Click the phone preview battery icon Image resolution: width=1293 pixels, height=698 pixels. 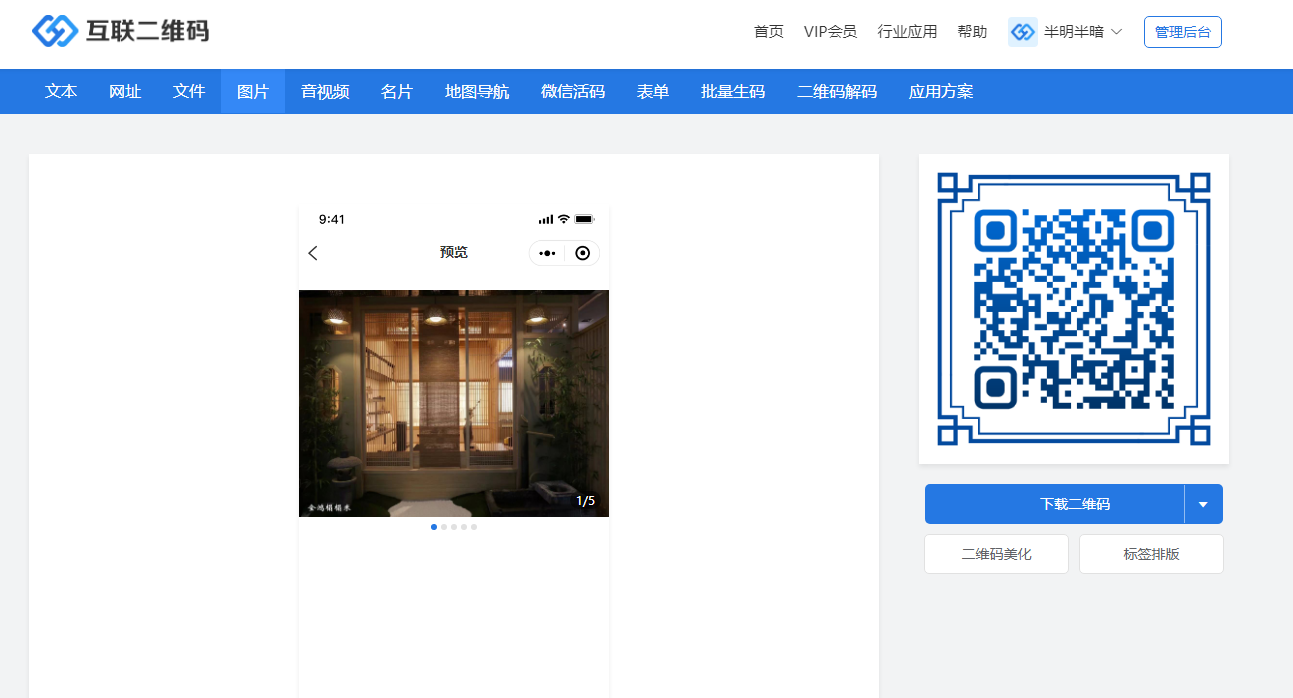click(x=585, y=219)
